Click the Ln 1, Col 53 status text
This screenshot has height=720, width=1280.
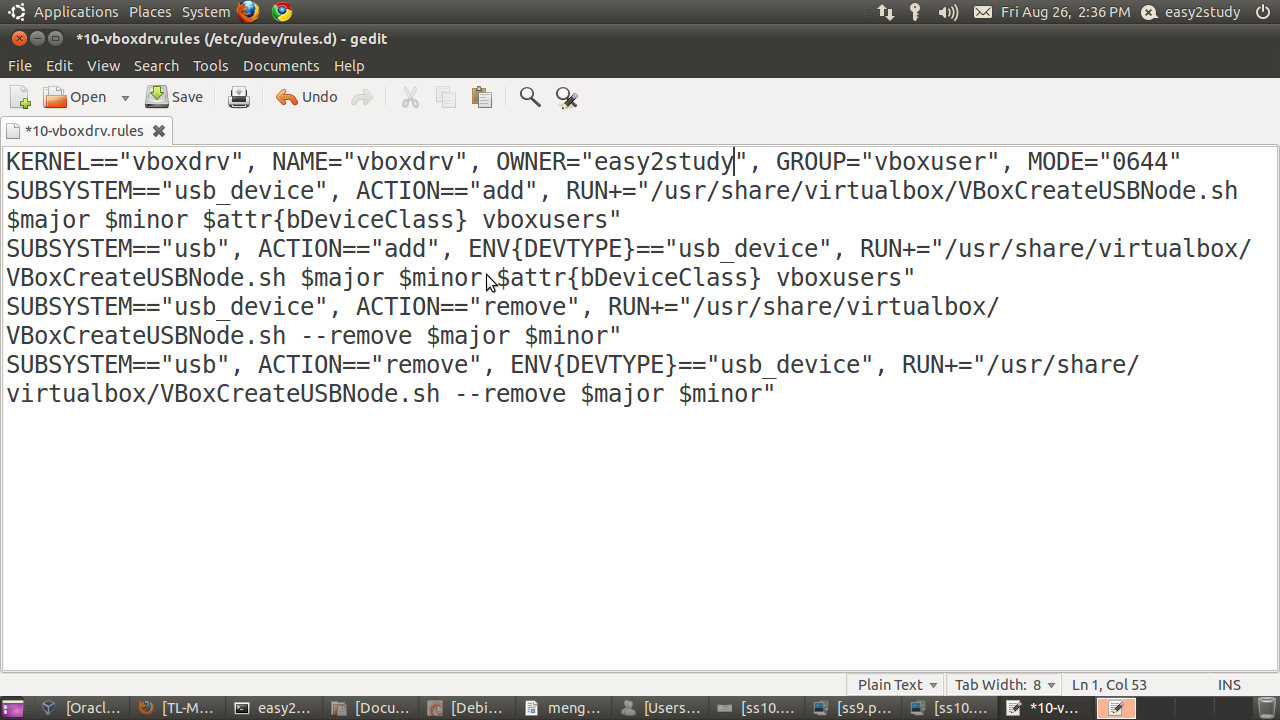1109,685
